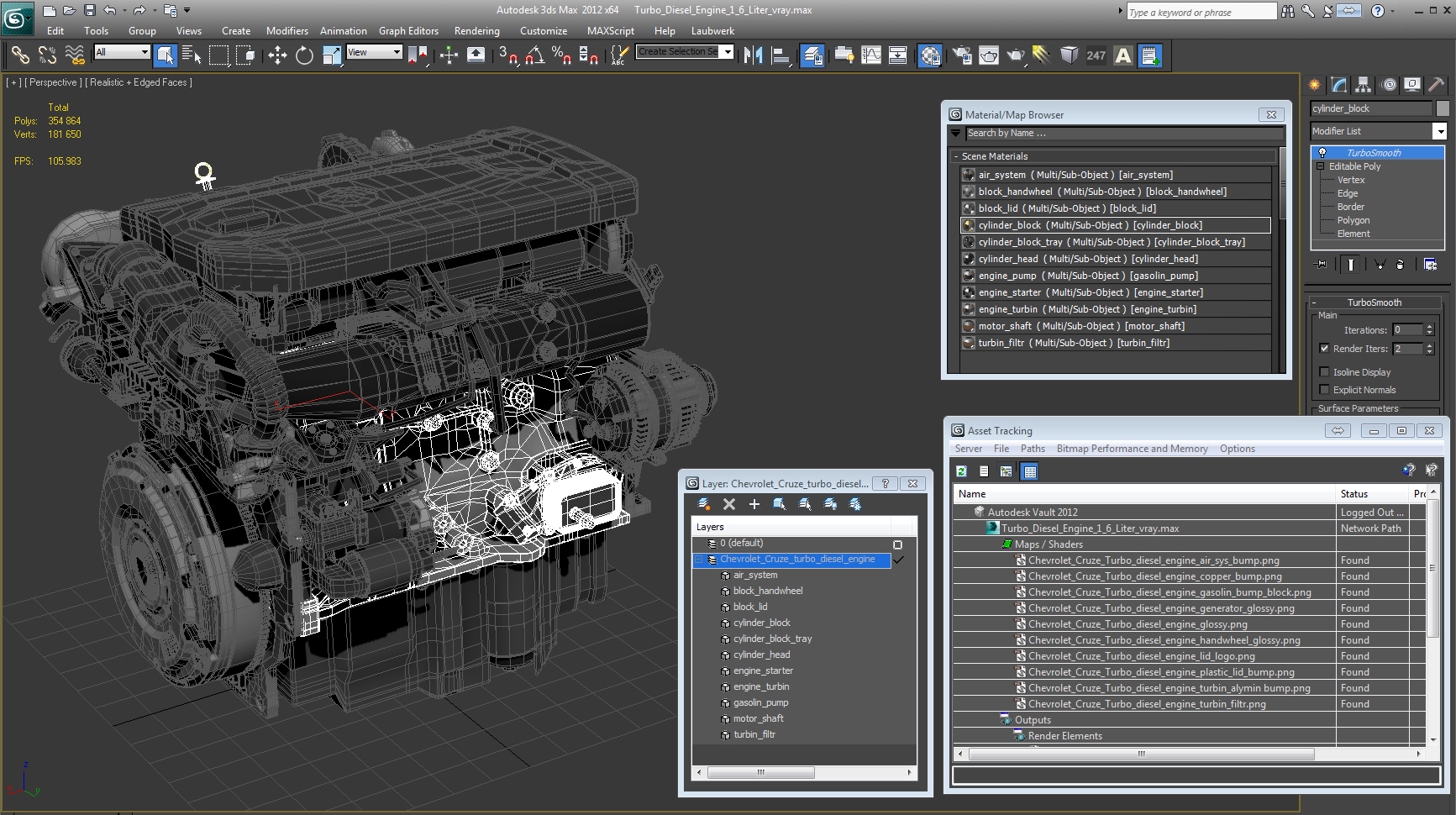Image resolution: width=1456 pixels, height=815 pixels.
Task: Refresh the Asset Tracking list
Action: coord(961,471)
